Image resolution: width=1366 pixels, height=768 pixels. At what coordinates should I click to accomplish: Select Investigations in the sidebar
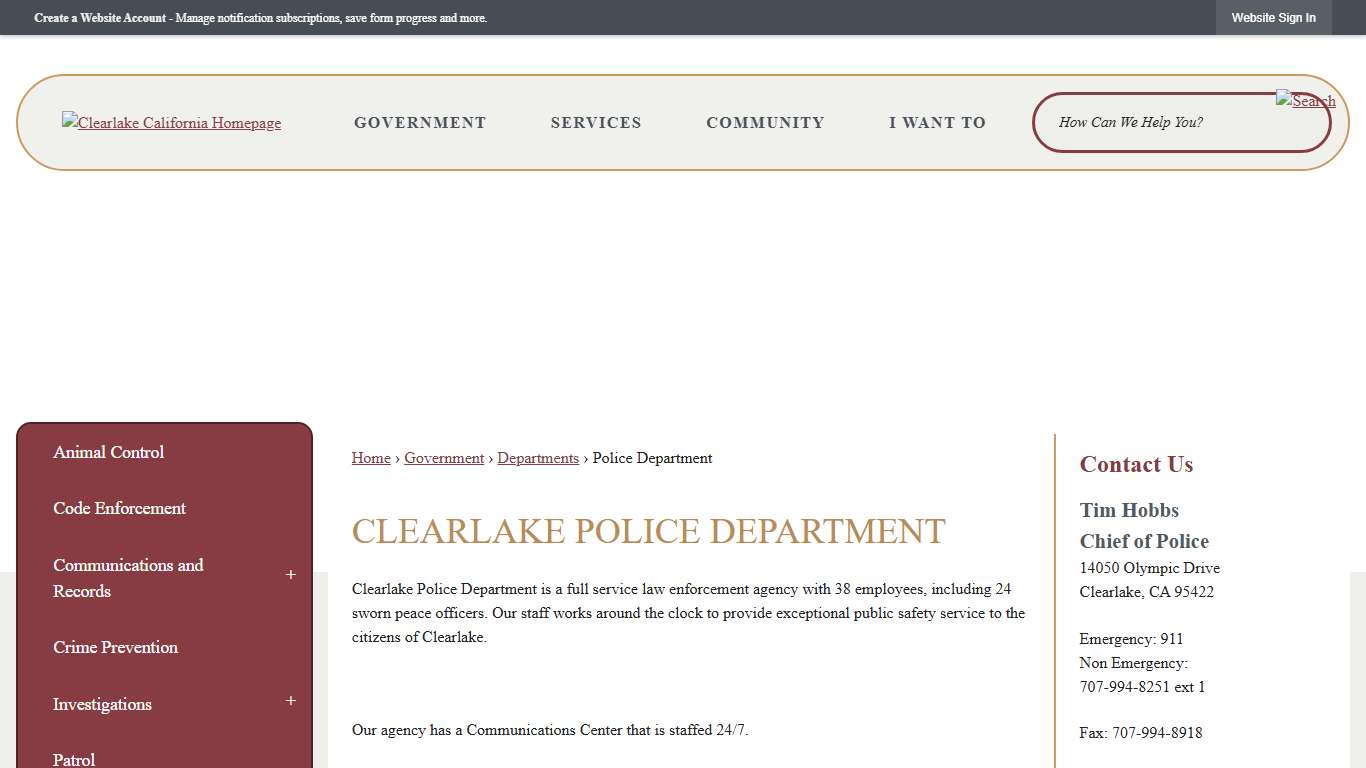pos(102,704)
